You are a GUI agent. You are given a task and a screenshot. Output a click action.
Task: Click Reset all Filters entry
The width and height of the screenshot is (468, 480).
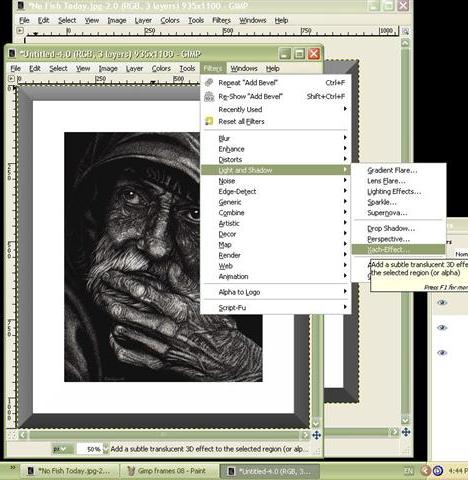pyautogui.click(x=276, y=121)
